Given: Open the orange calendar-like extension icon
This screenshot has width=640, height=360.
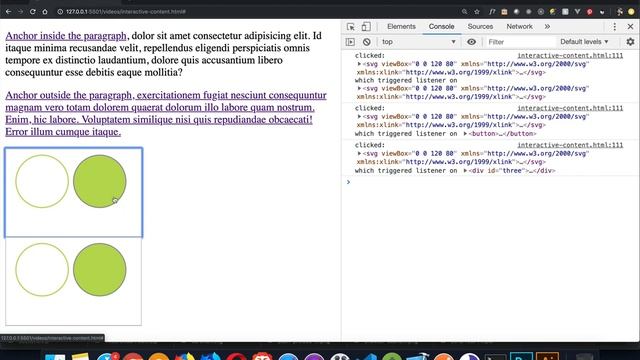Looking at the screenshot, I should (504, 12).
